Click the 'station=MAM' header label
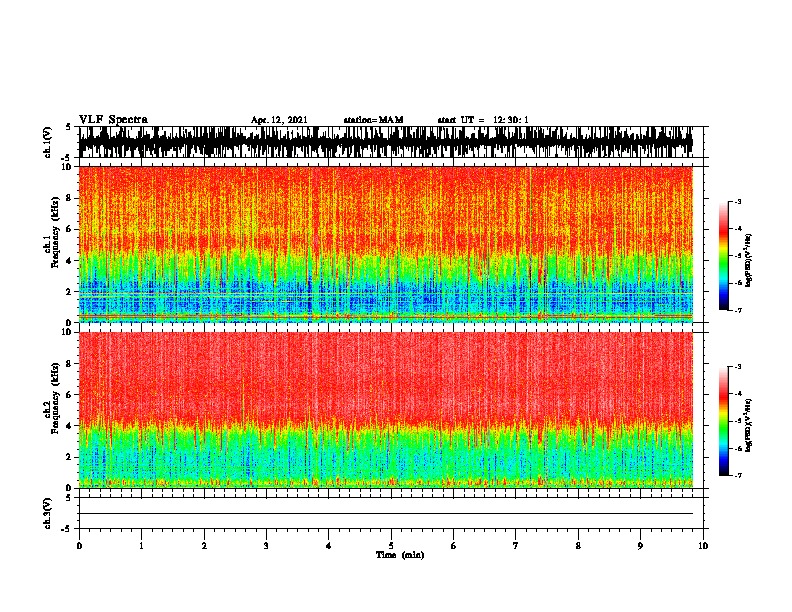Screen dimensions: 792x612 click(374, 120)
